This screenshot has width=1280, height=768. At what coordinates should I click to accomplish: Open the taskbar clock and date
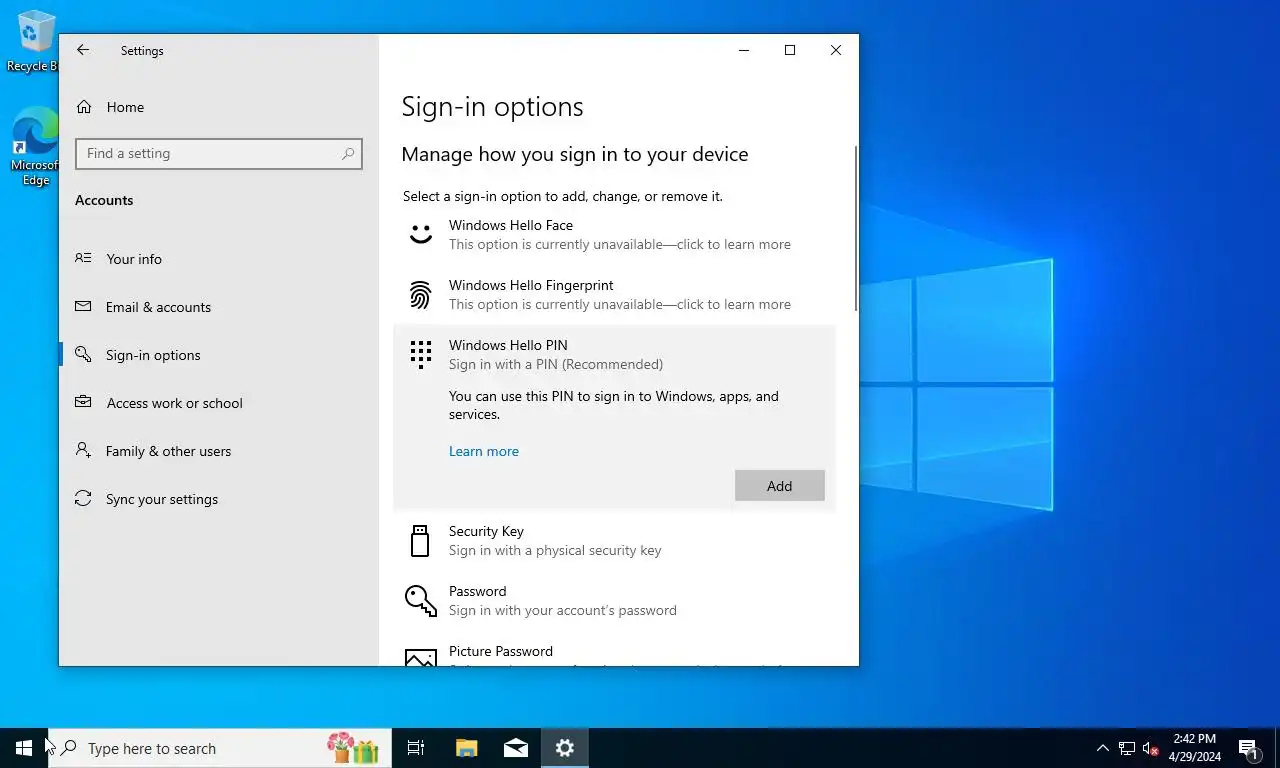click(x=1195, y=748)
